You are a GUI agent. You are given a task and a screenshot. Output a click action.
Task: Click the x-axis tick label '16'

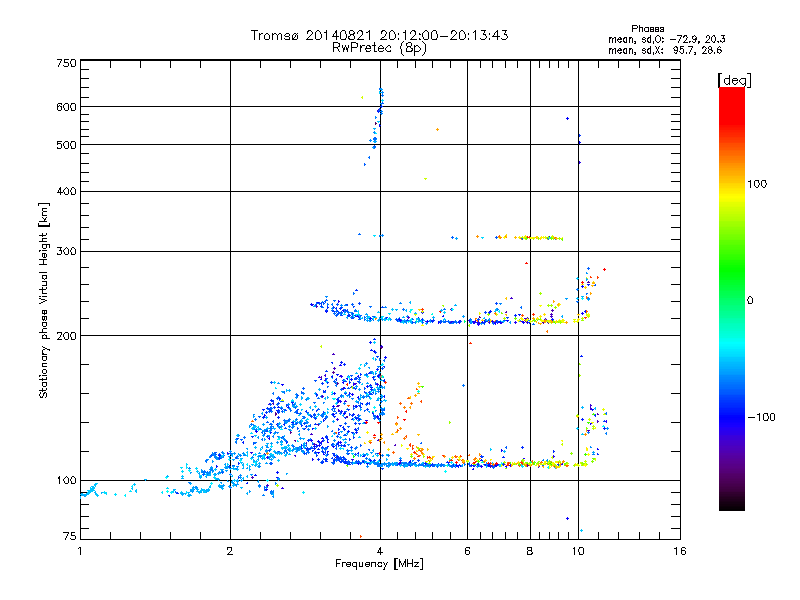(x=680, y=551)
